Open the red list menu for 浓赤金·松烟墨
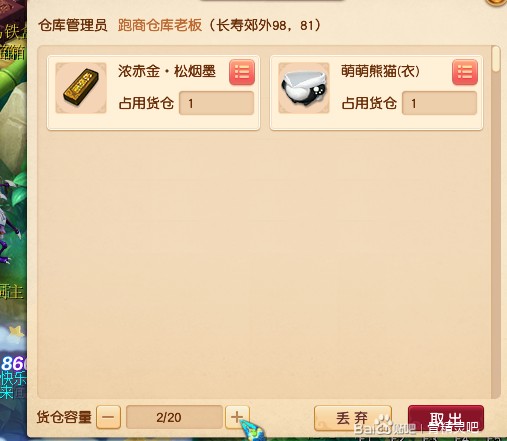Viewport: 507px width, 441px height. (242, 72)
